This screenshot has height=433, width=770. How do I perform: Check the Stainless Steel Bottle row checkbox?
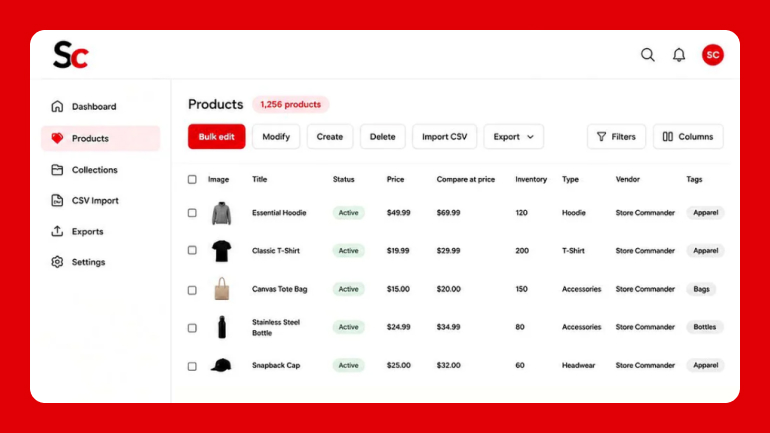192,327
